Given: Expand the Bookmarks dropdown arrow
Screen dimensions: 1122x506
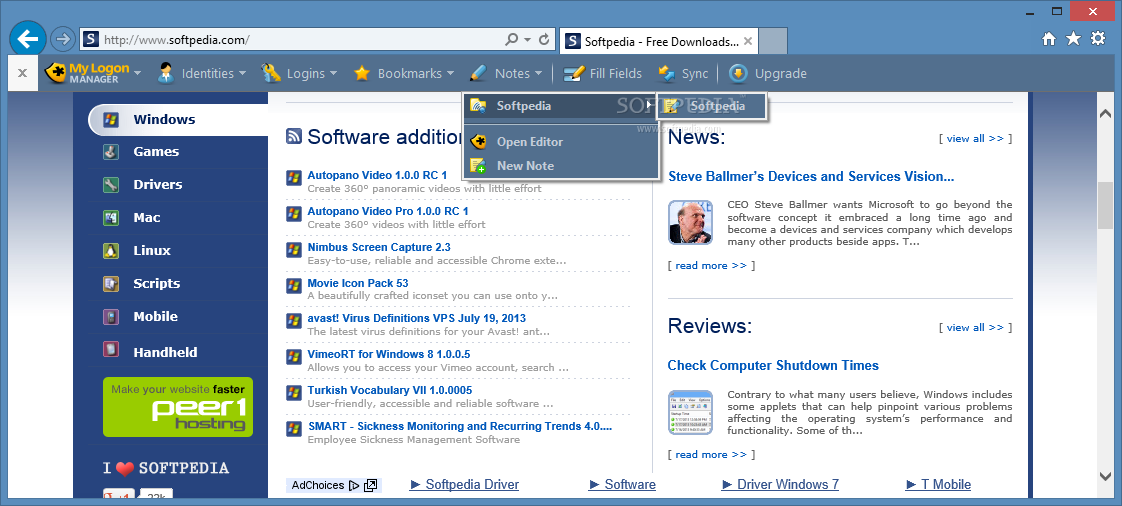Looking at the screenshot, I should pyautogui.click(x=450, y=73).
